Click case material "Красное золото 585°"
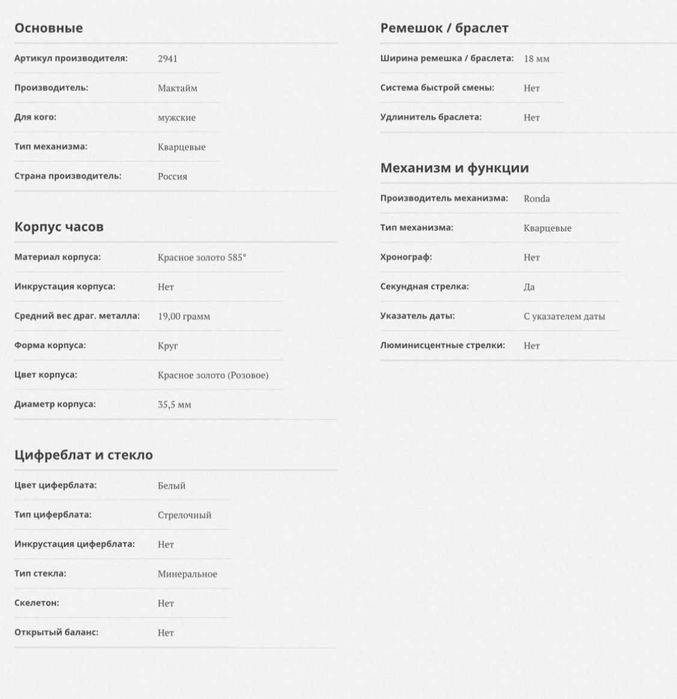The width and height of the screenshot is (677, 699). 202,257
